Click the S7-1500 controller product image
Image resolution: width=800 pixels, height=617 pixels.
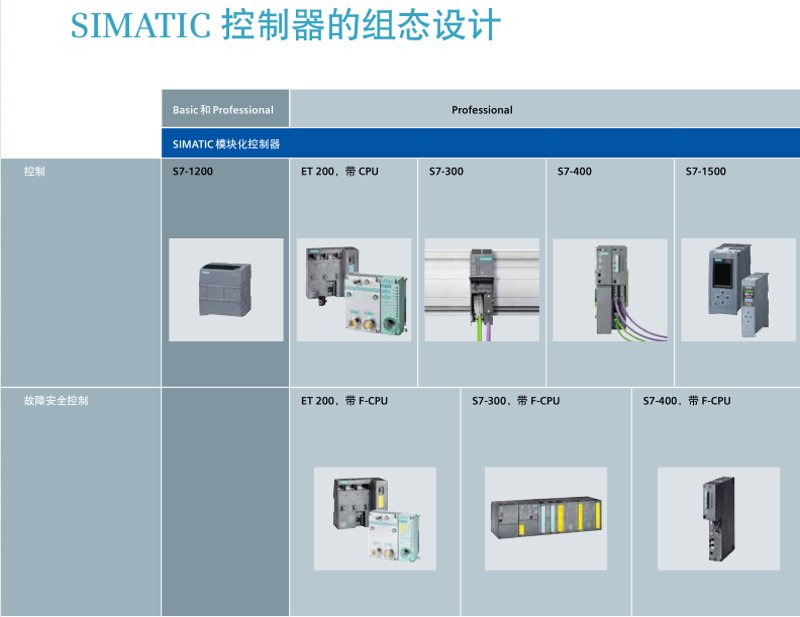point(738,289)
